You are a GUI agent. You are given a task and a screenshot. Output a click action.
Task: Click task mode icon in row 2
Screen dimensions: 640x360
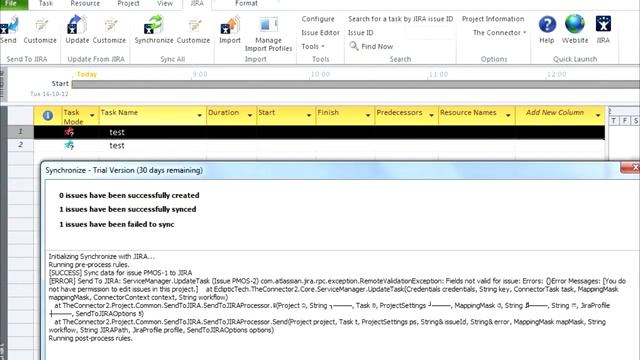click(69, 145)
